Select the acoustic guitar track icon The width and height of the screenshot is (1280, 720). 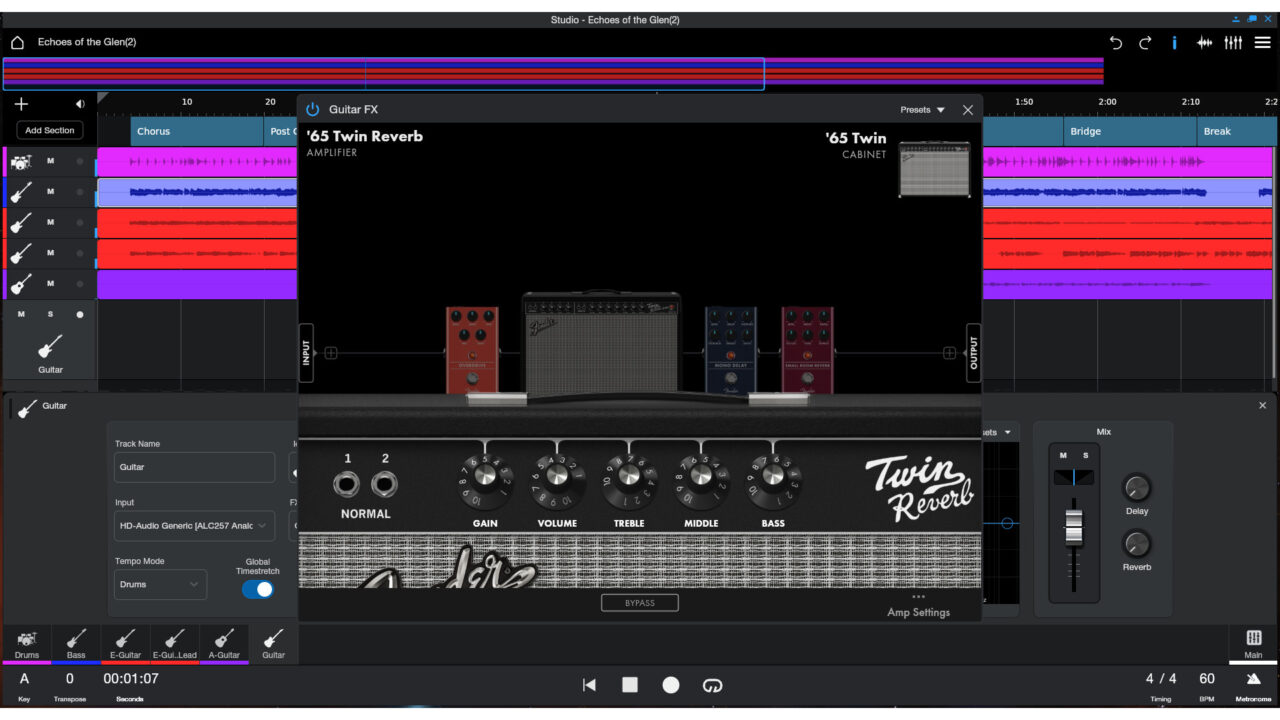21,284
